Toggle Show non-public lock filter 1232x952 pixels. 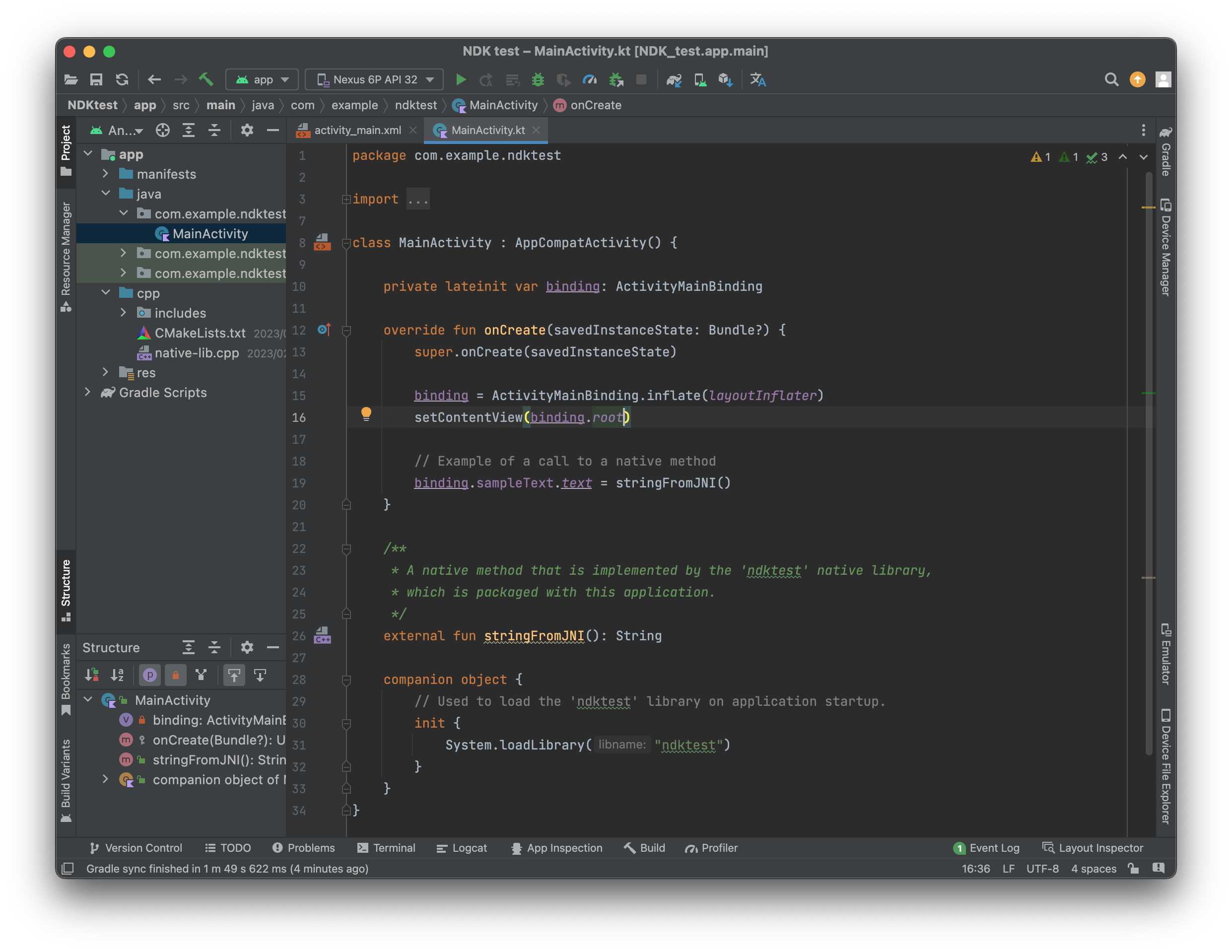pos(175,675)
